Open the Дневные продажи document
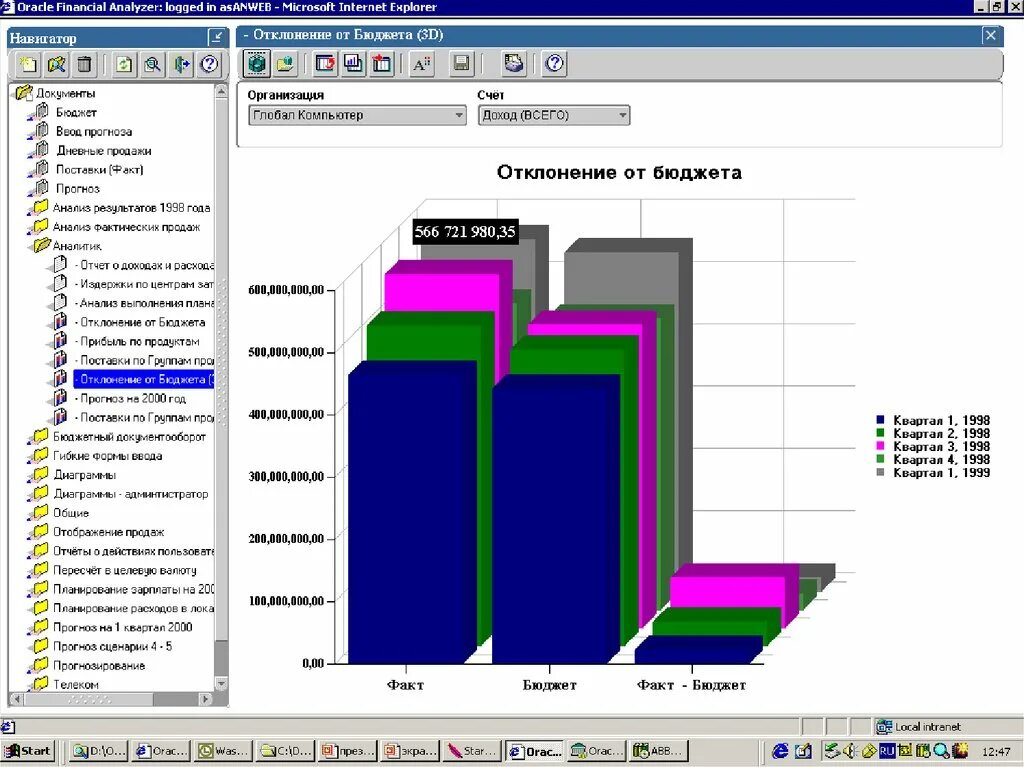 coord(104,150)
